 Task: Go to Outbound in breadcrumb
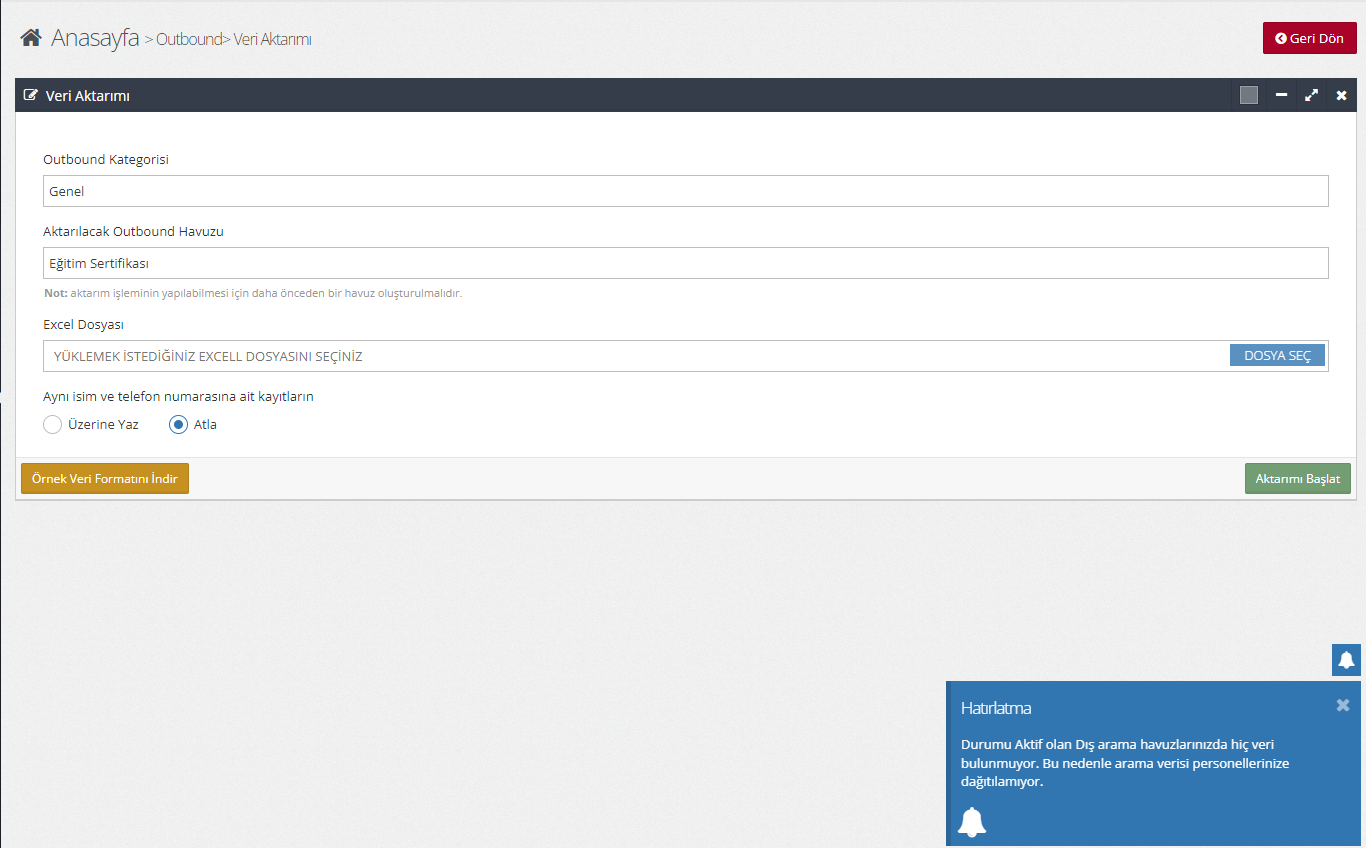[x=188, y=39]
